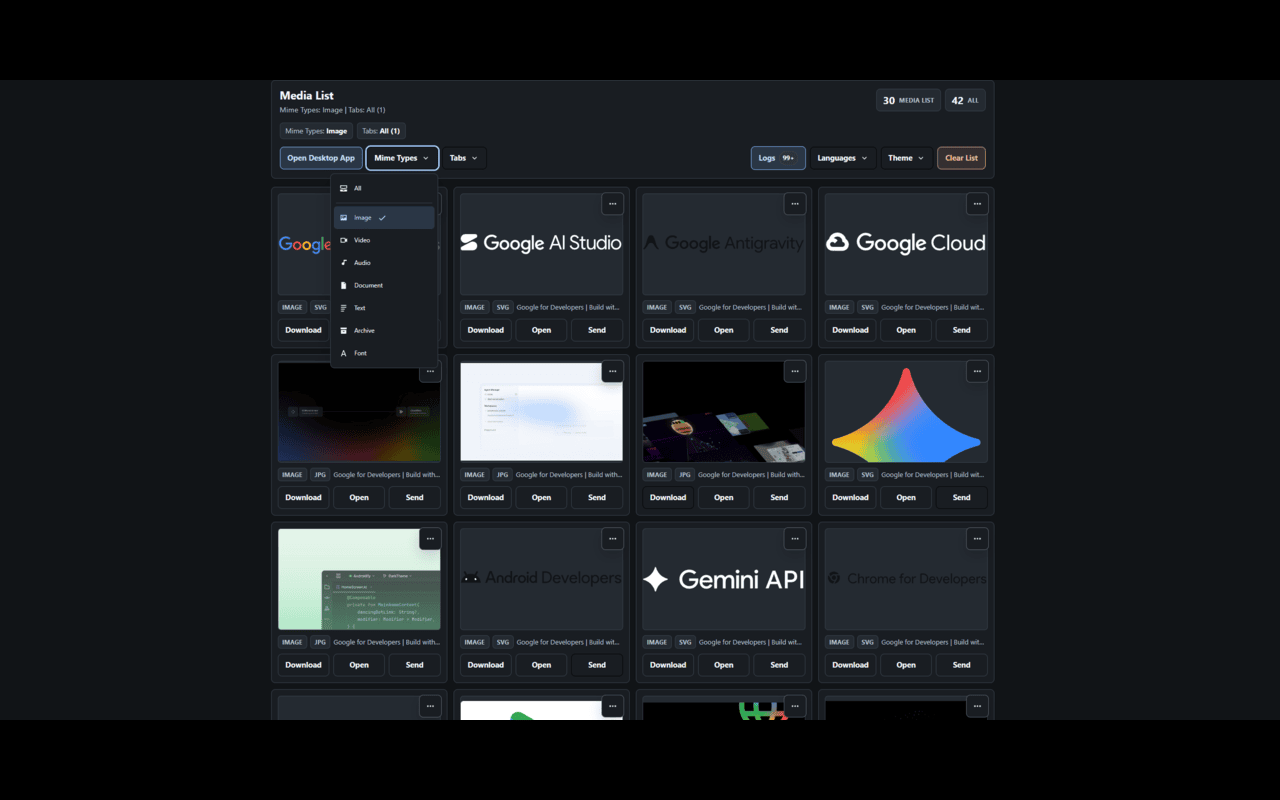The image size is (1280, 800).
Task: Open the light blurred screenshot JPG
Action: click(541, 497)
